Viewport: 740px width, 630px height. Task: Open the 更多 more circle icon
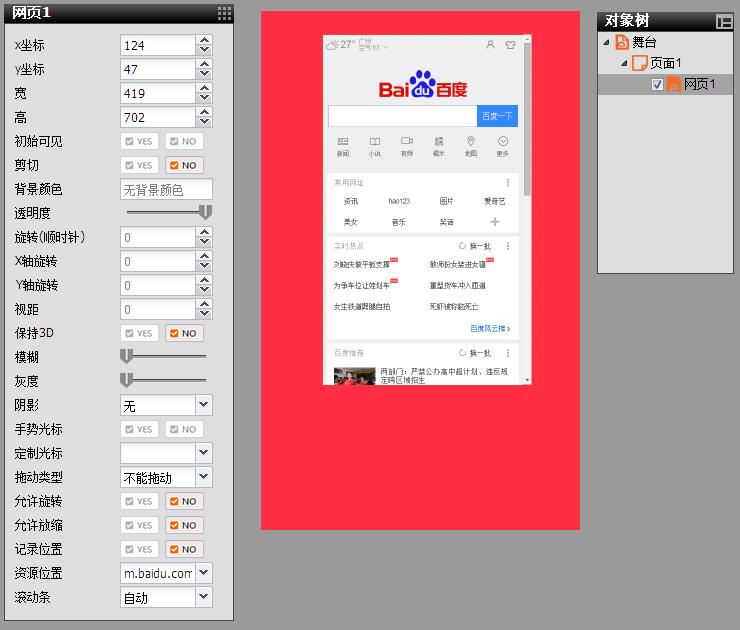coord(503,141)
